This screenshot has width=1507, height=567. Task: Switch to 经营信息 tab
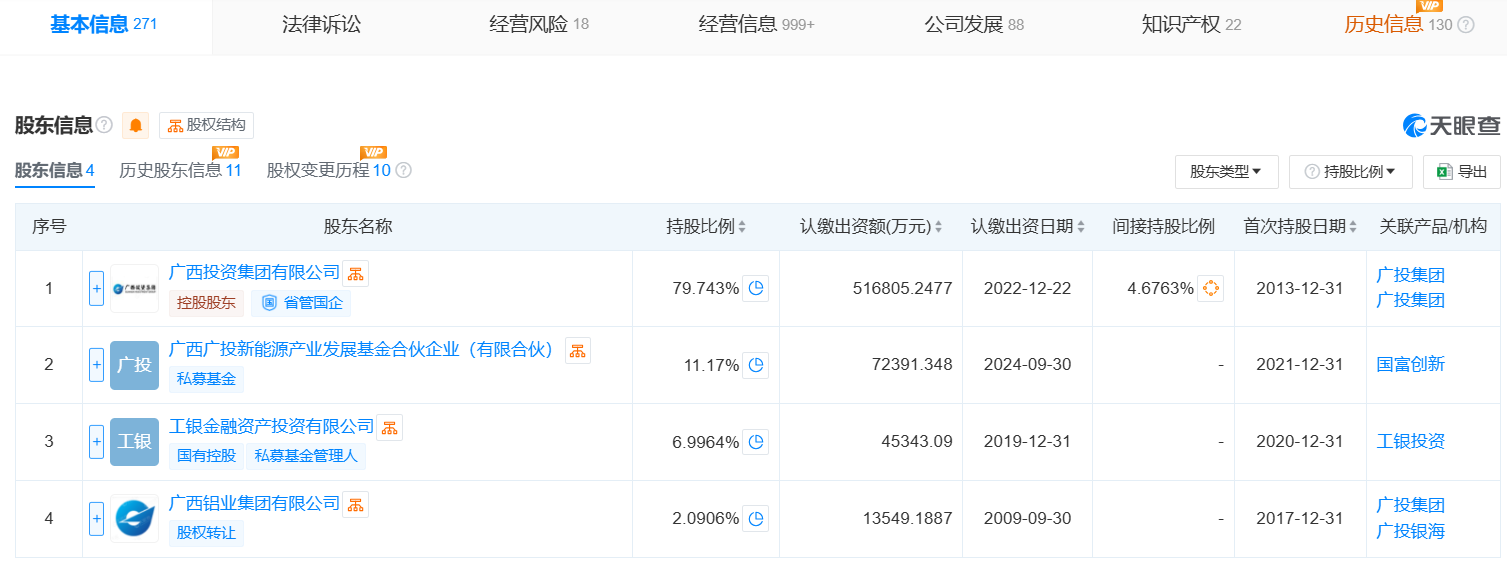point(756,24)
